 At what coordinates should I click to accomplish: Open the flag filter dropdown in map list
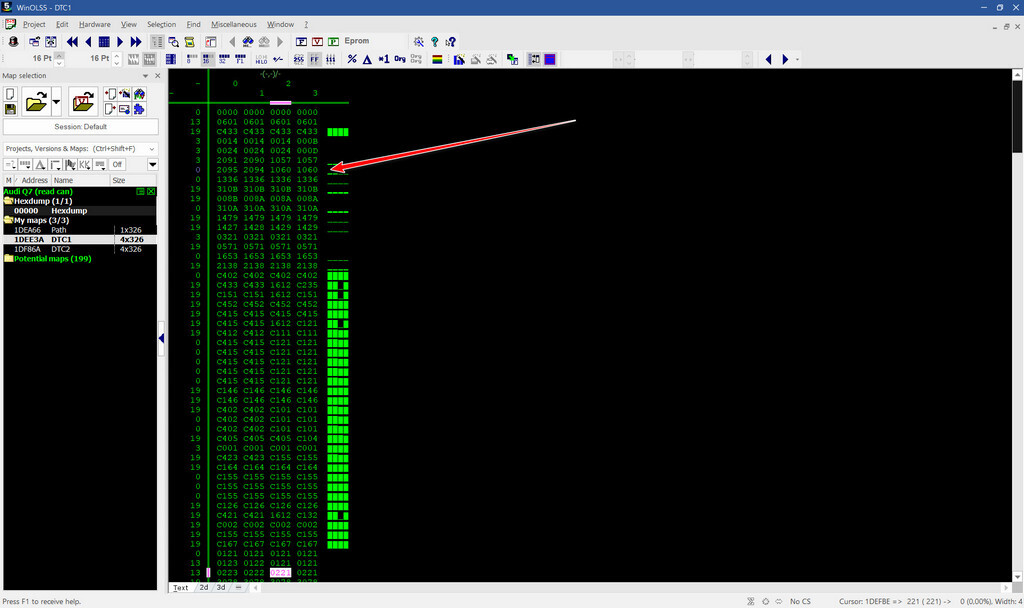[71, 165]
